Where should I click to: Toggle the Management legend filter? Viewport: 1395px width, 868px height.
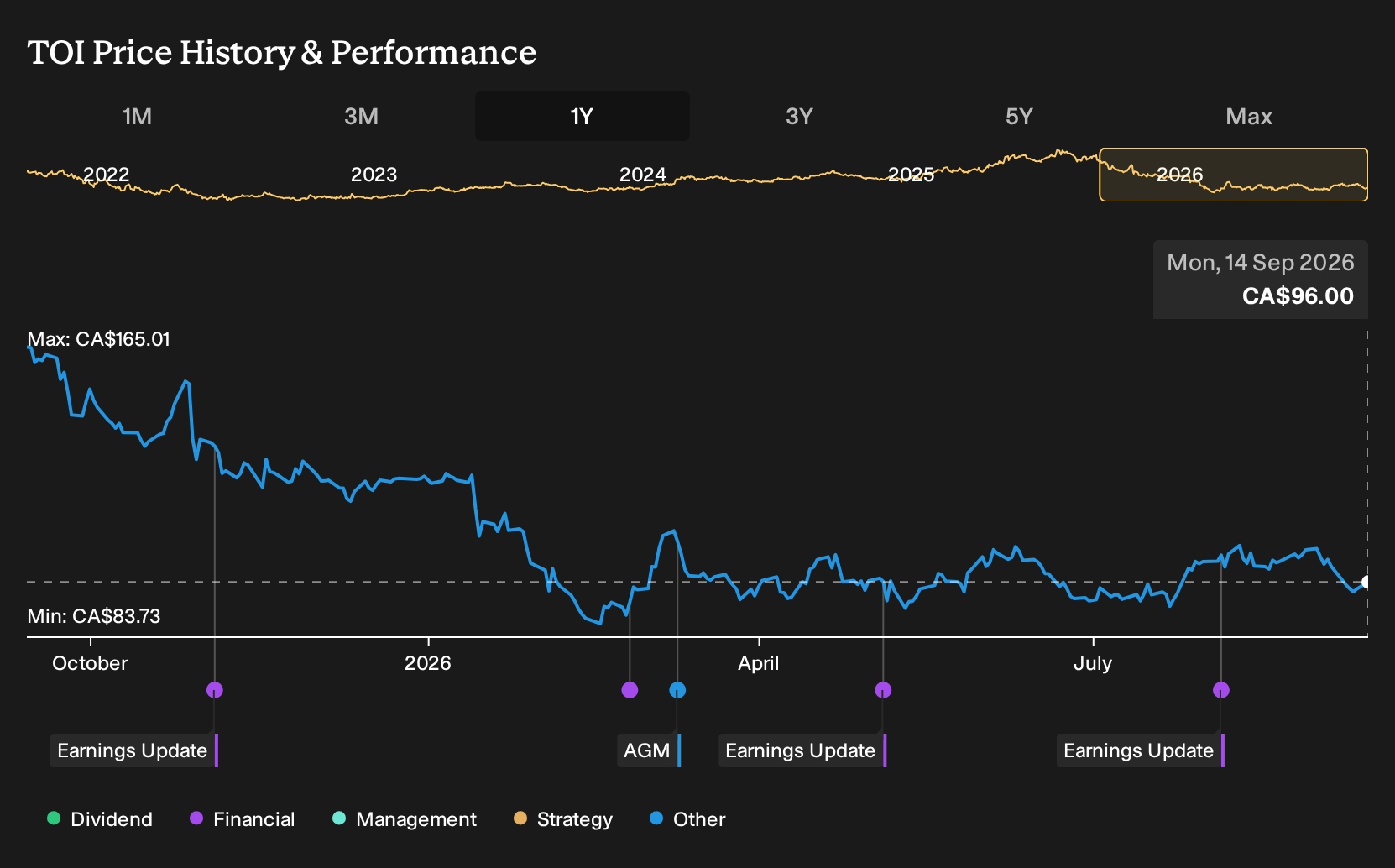pyautogui.click(x=405, y=819)
